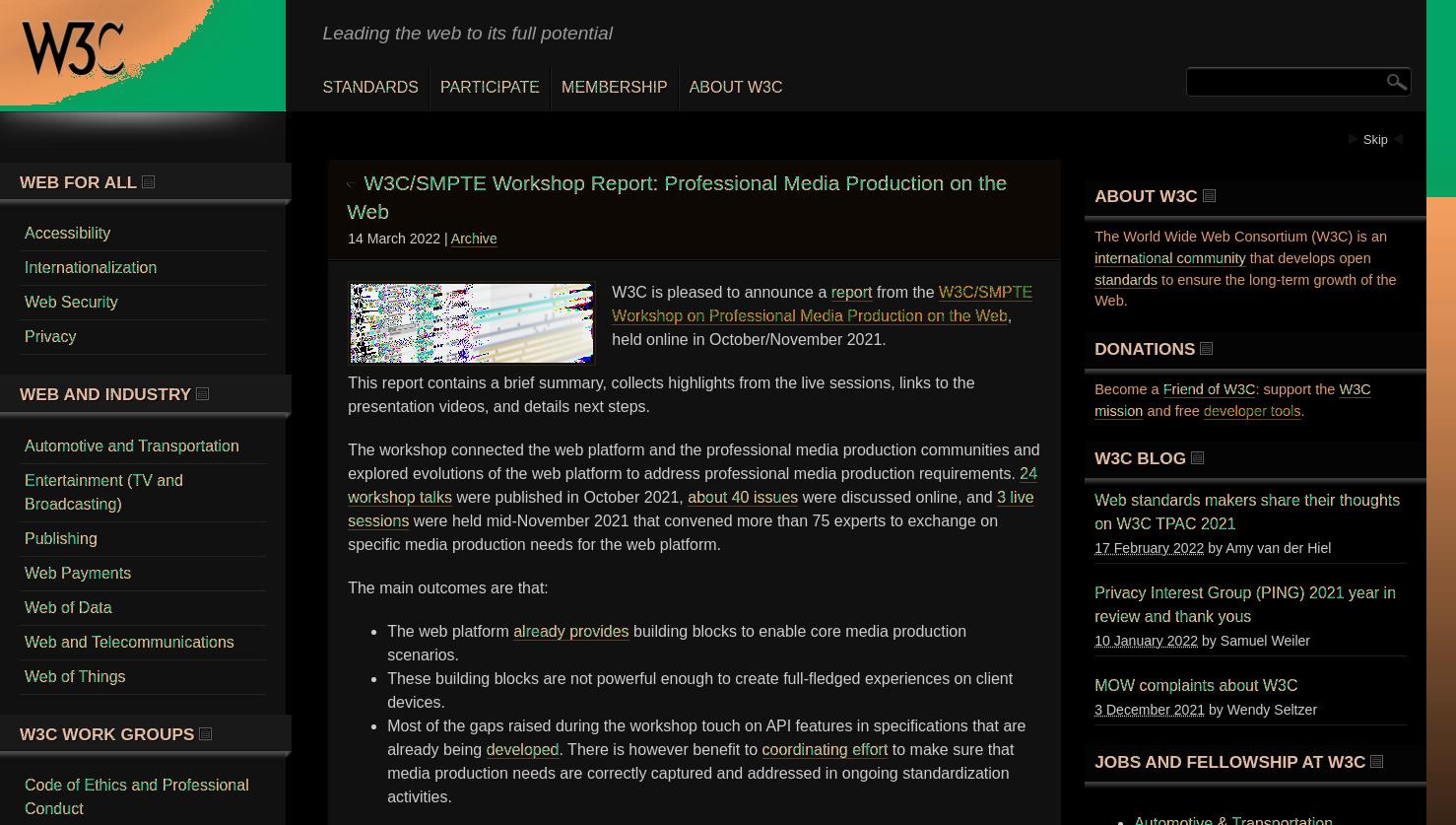This screenshot has width=1456, height=825.
Task: Collapse the W3C Blog section toggle
Action: coord(1198,458)
